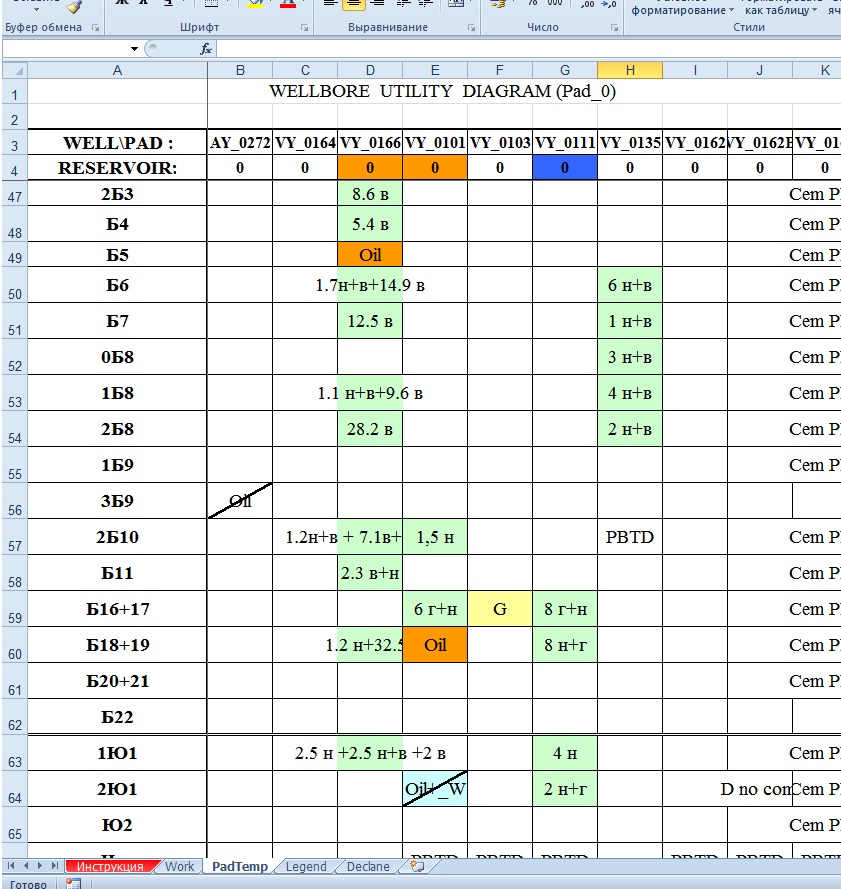
Task: Click the 5.4 в cell
Action: tap(370, 224)
